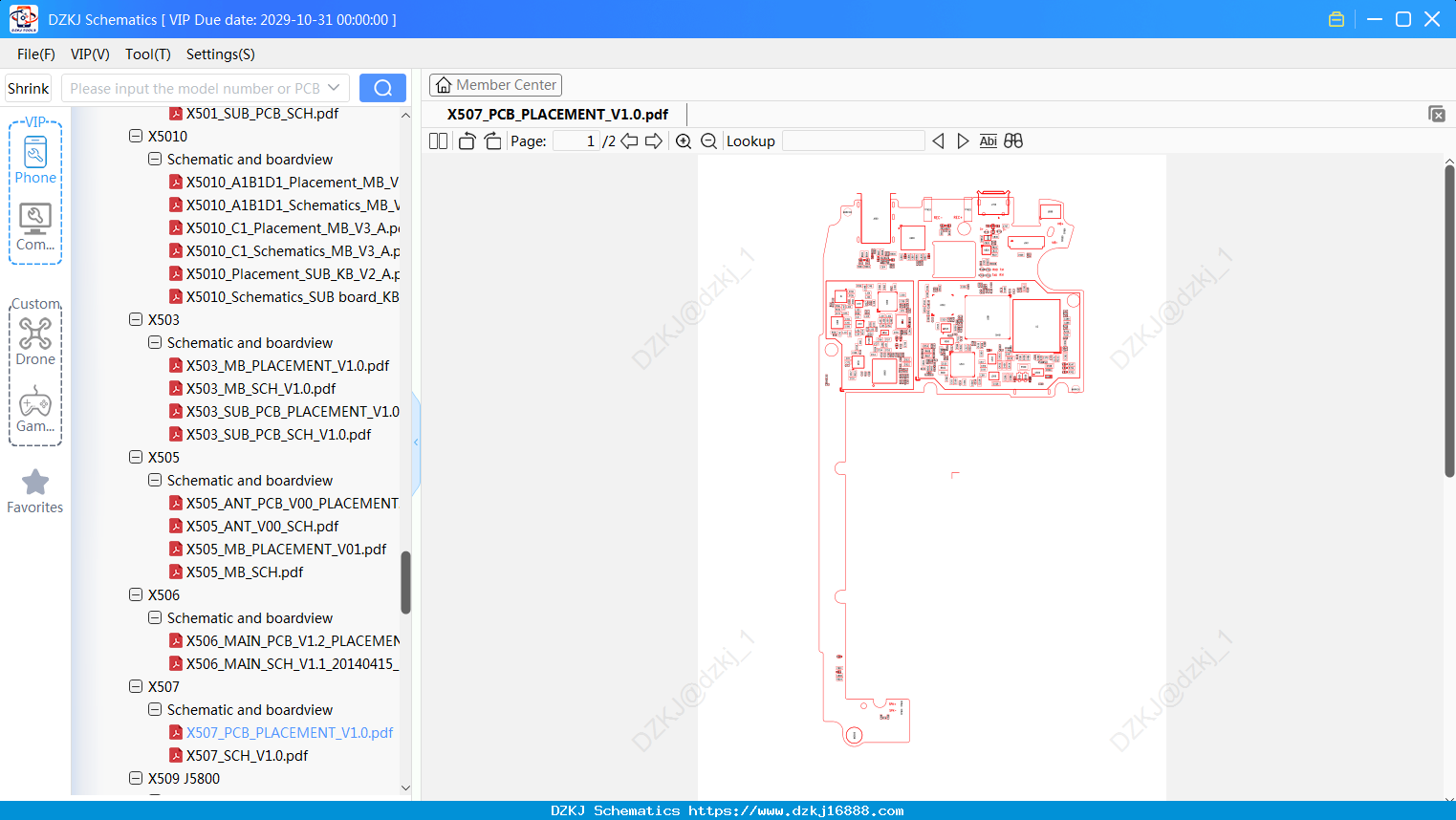Collapse the X509 J5800 tree node
The height and width of the screenshot is (820, 1456).
136,778
